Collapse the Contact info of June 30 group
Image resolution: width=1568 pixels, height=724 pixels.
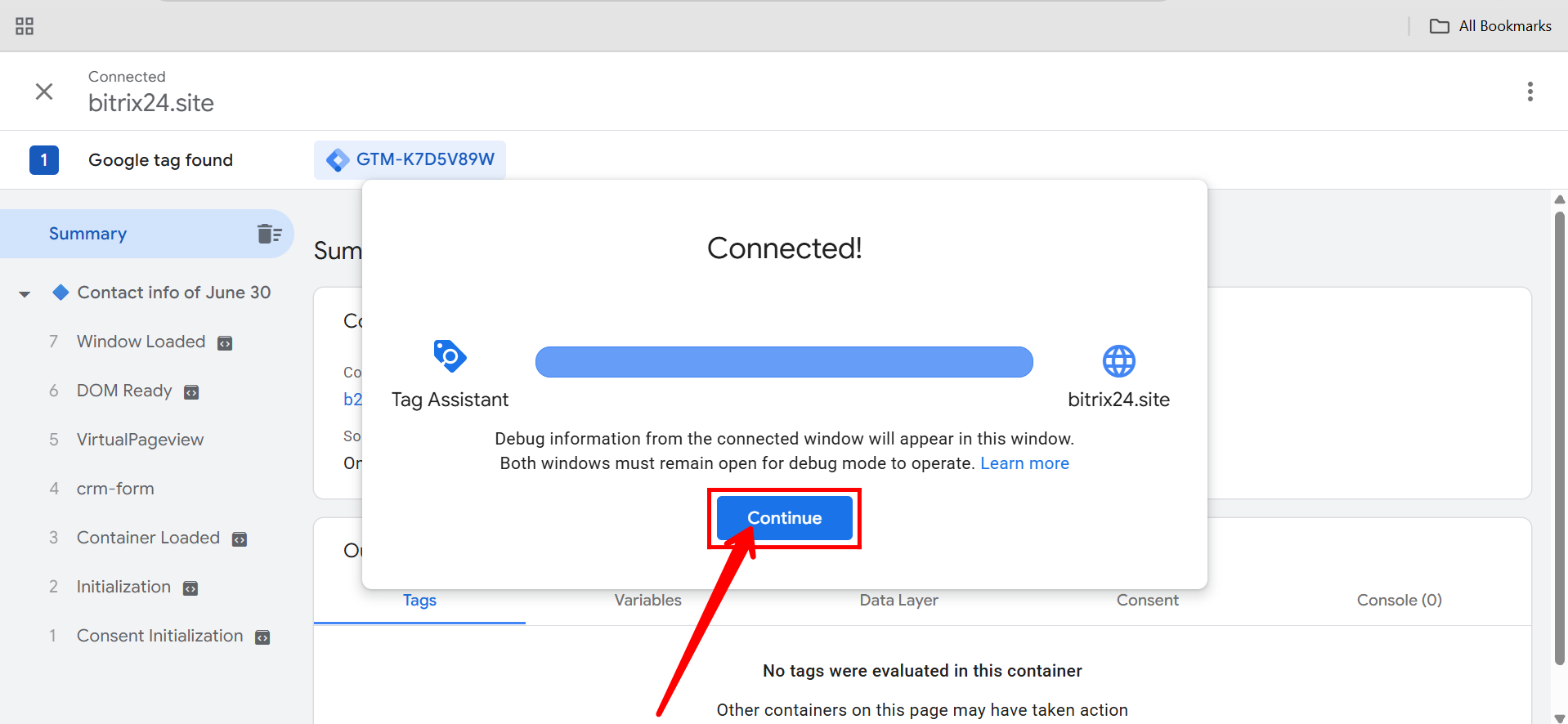click(25, 293)
